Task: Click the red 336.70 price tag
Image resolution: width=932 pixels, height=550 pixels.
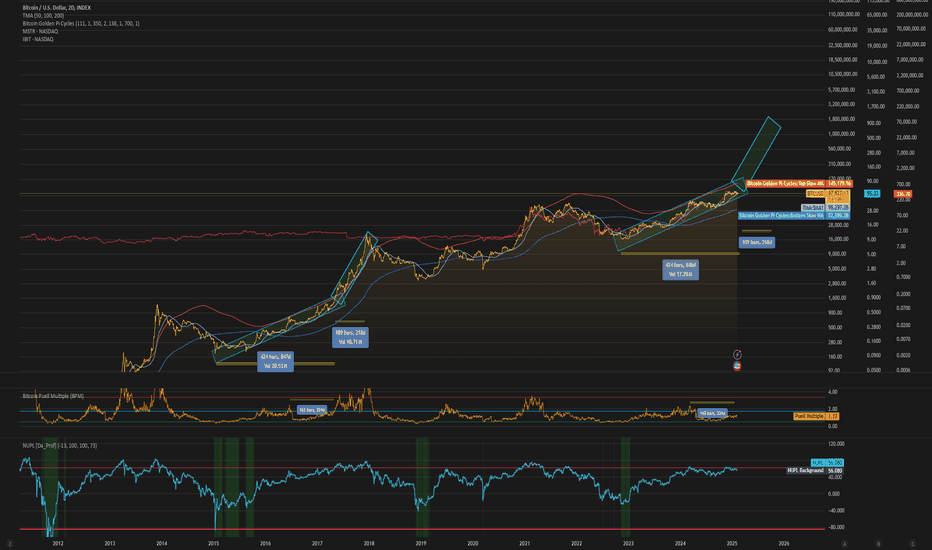Action: point(903,194)
